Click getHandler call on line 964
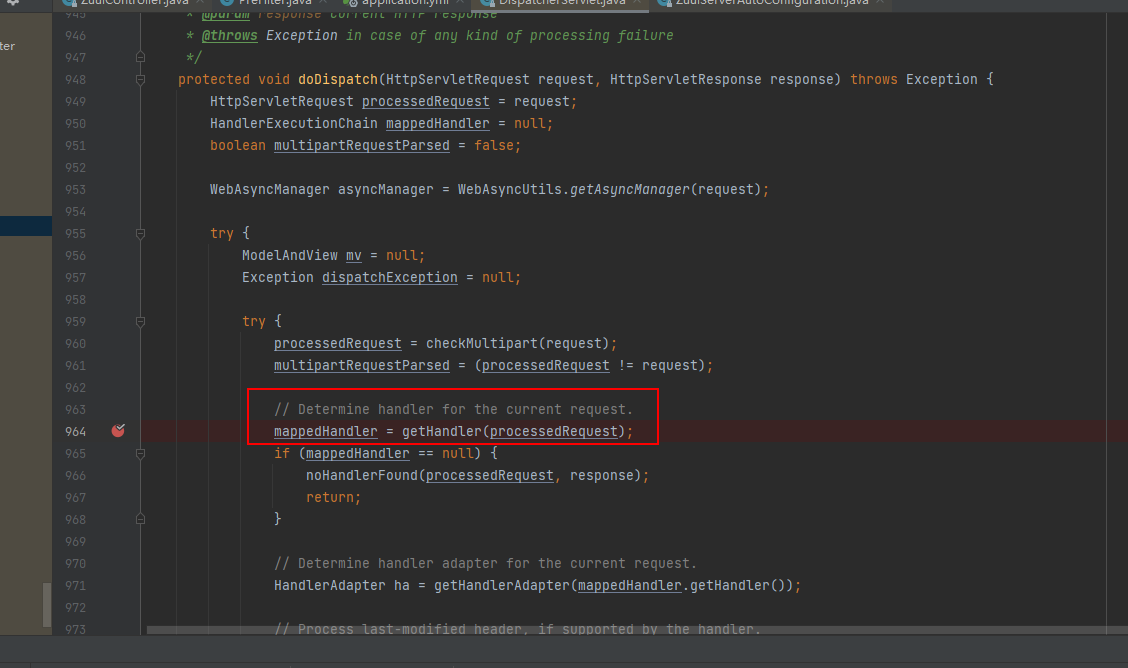 click(441, 431)
